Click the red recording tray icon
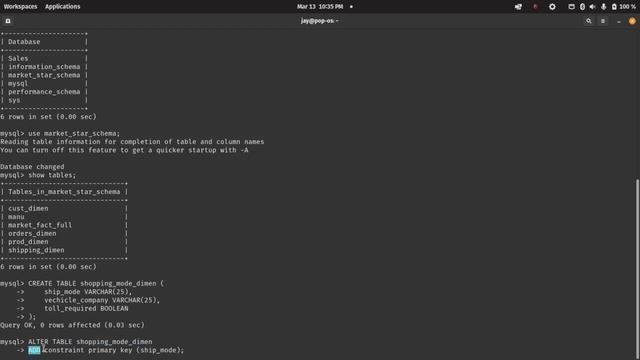 point(536,7)
